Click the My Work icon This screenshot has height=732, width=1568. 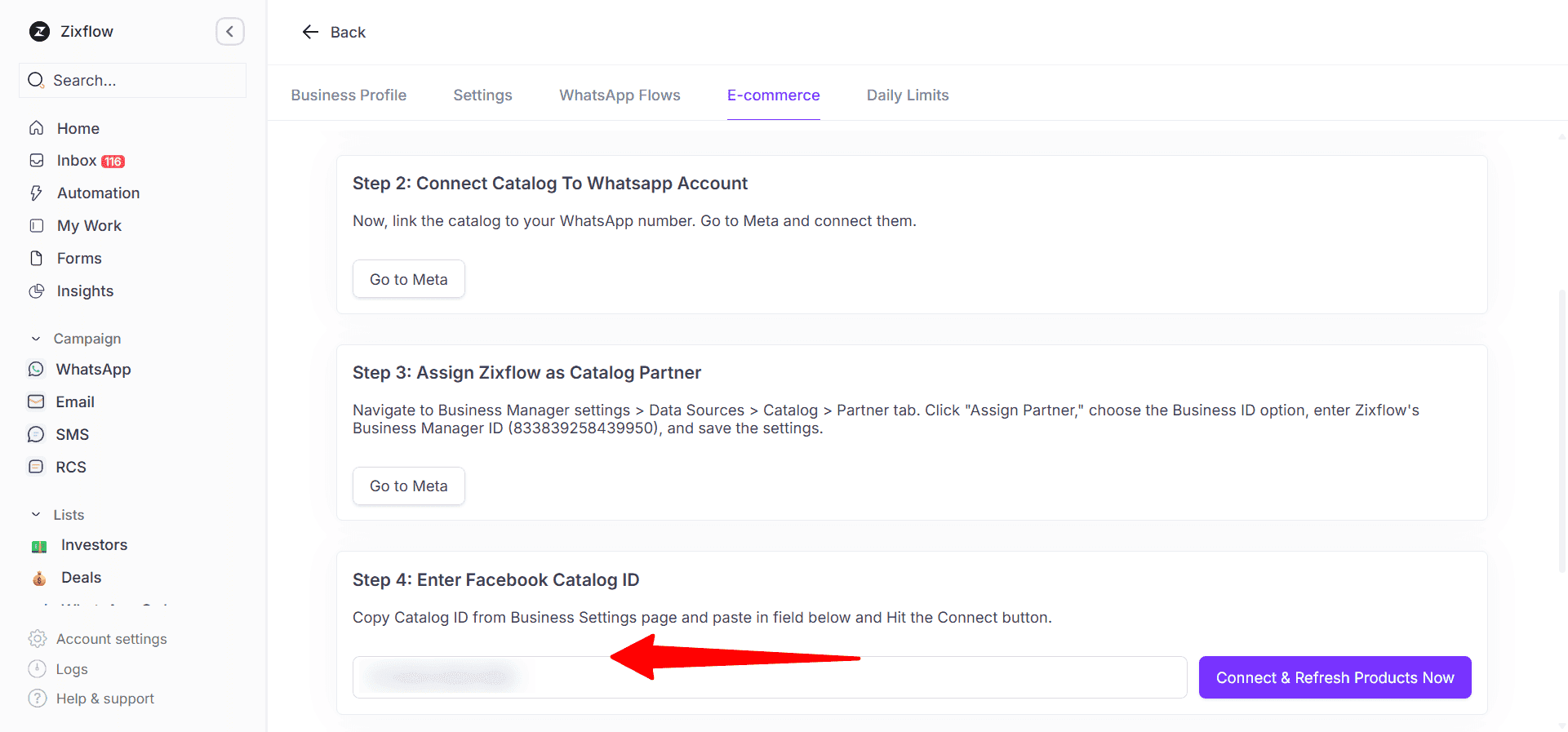coord(37,226)
